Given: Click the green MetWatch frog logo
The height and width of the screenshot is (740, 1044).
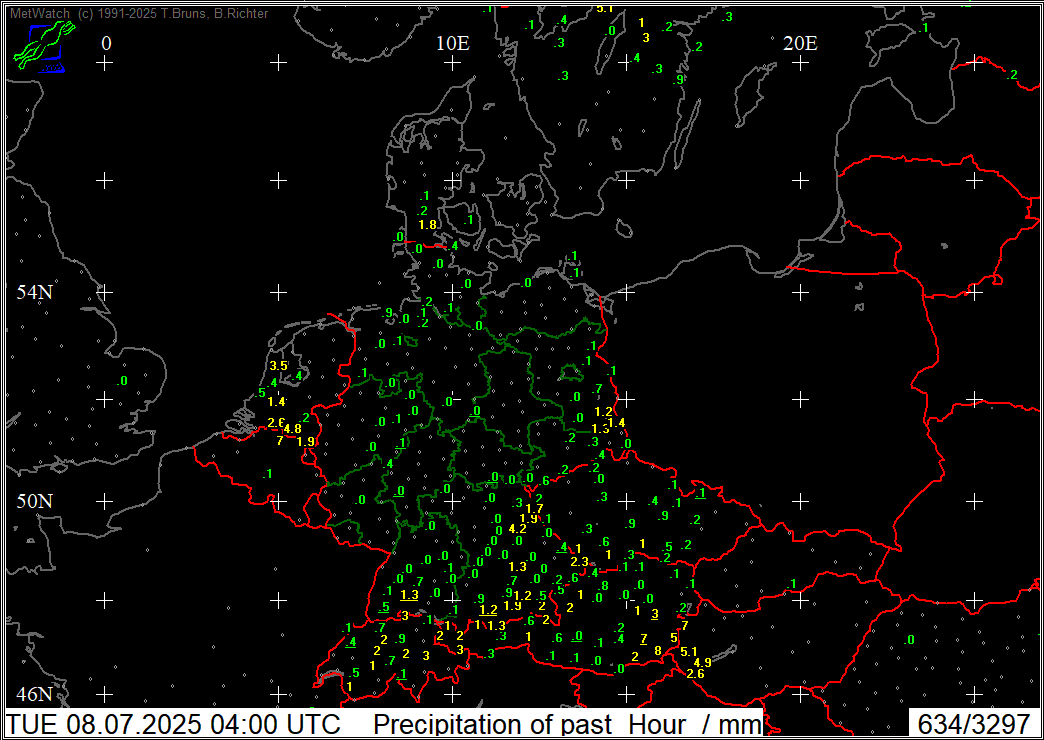Looking at the screenshot, I should coord(44,45).
